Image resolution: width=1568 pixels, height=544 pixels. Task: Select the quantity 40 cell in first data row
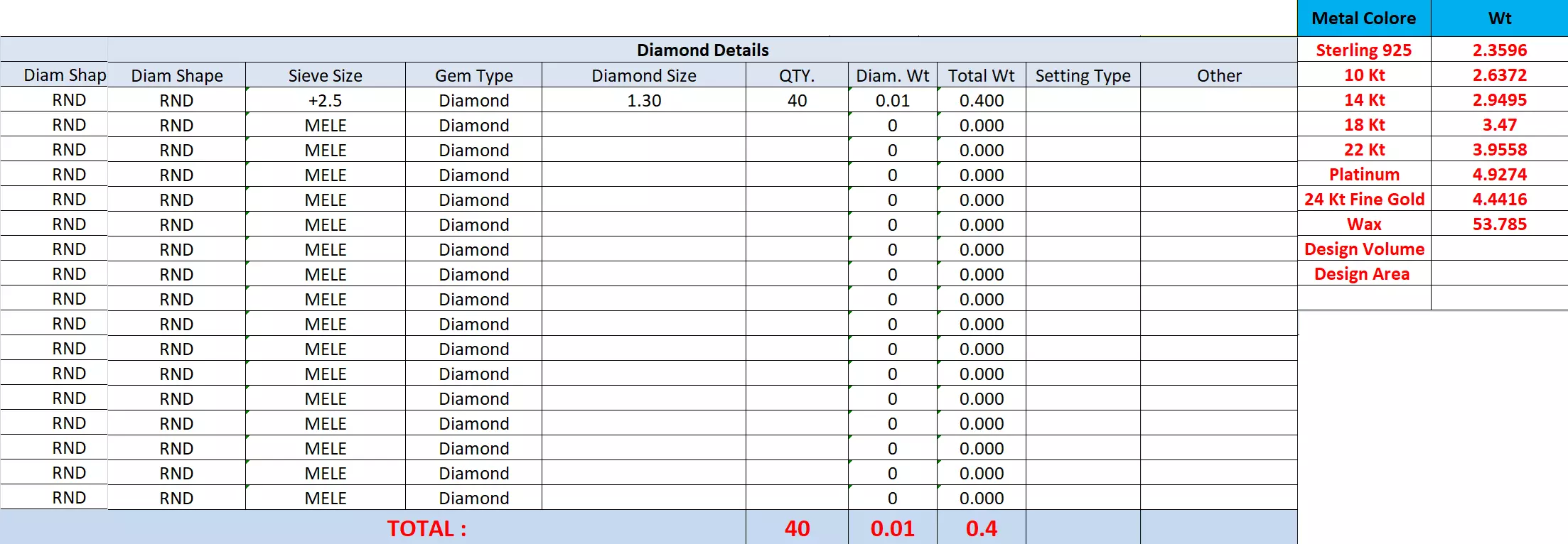point(797,100)
